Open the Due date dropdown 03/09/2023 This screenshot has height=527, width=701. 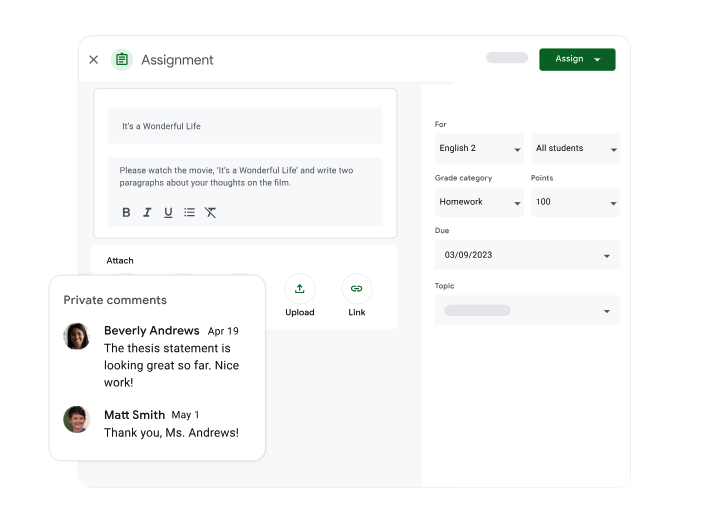528,255
